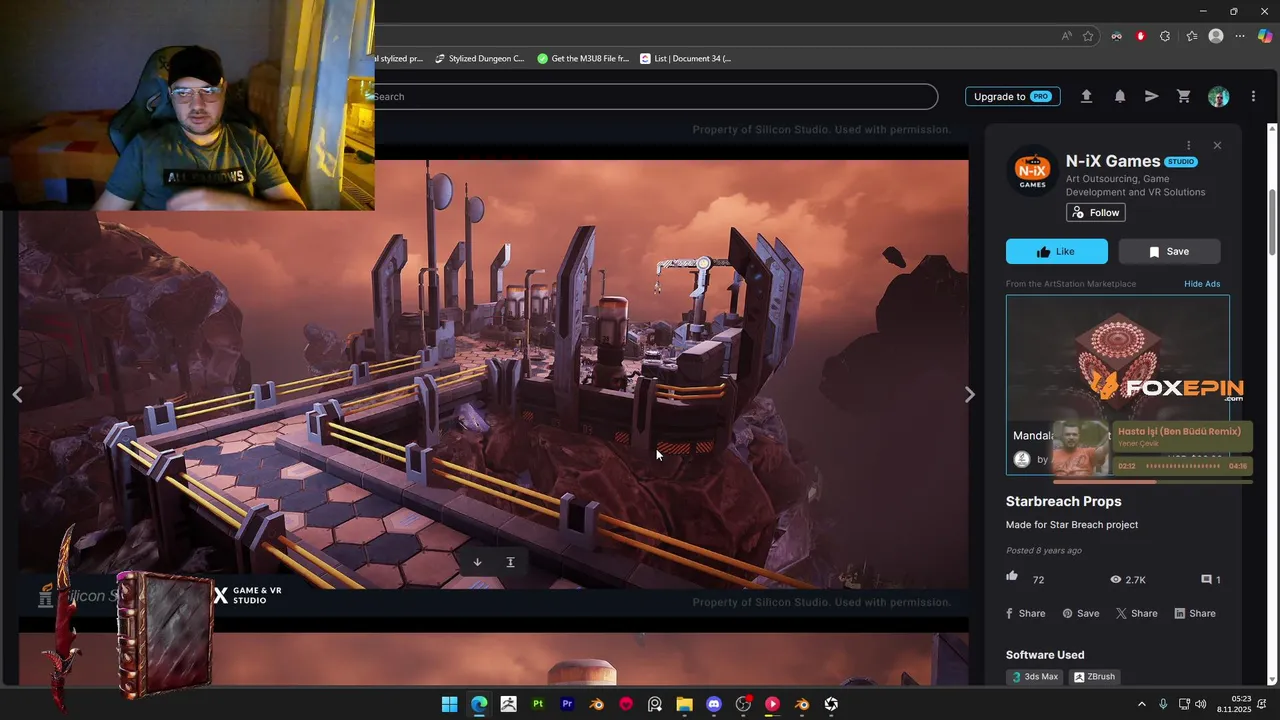Share the artwork on X
Viewport: 1280px width, 720px height.
pyautogui.click(x=1136, y=613)
